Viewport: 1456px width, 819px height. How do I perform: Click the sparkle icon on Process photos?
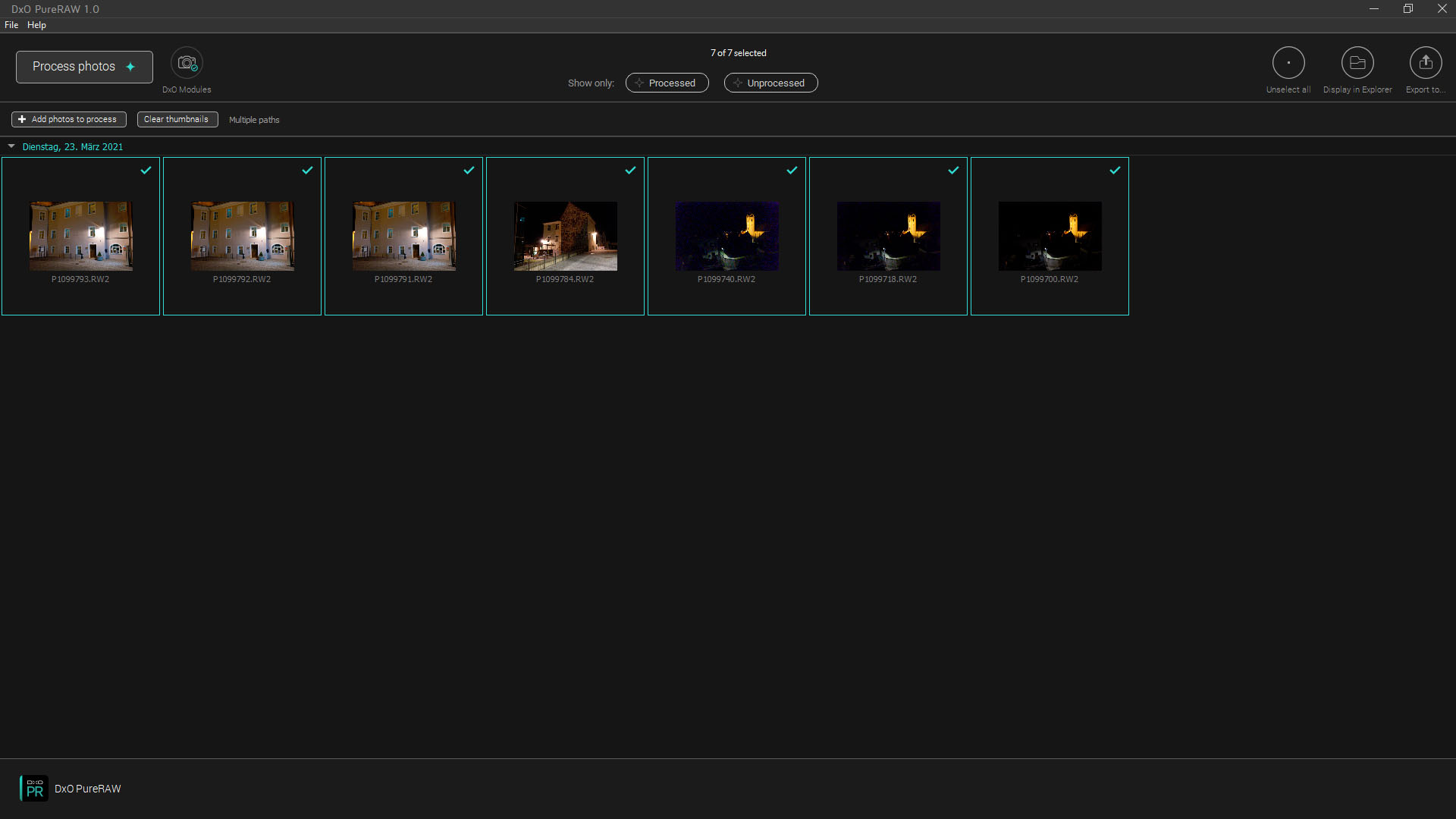coord(130,67)
